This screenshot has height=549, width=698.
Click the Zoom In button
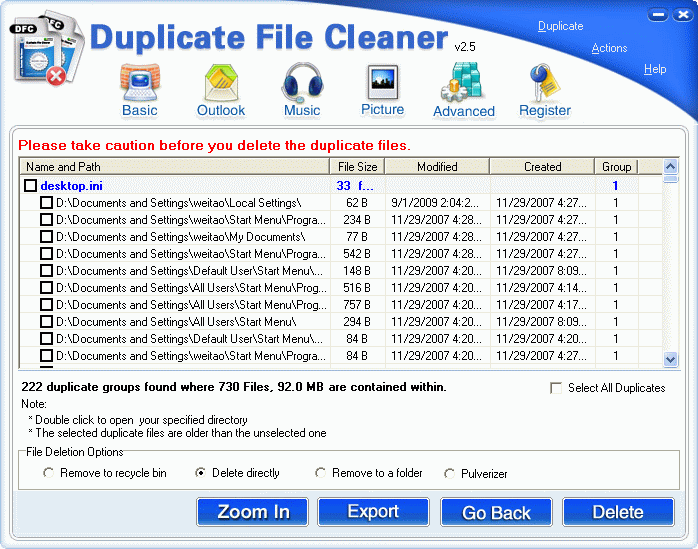click(252, 512)
